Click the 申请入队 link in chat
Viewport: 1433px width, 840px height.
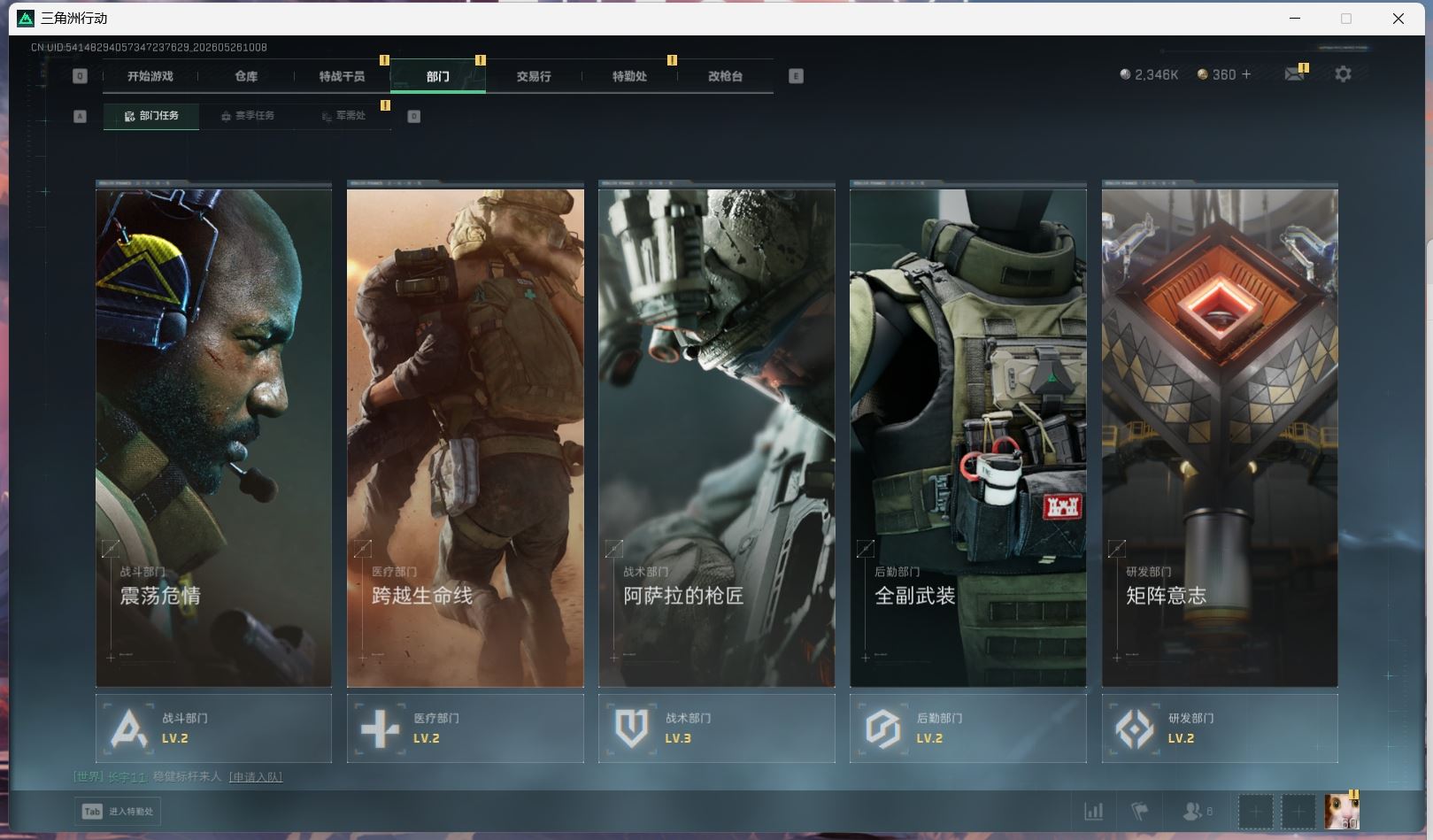(x=256, y=777)
